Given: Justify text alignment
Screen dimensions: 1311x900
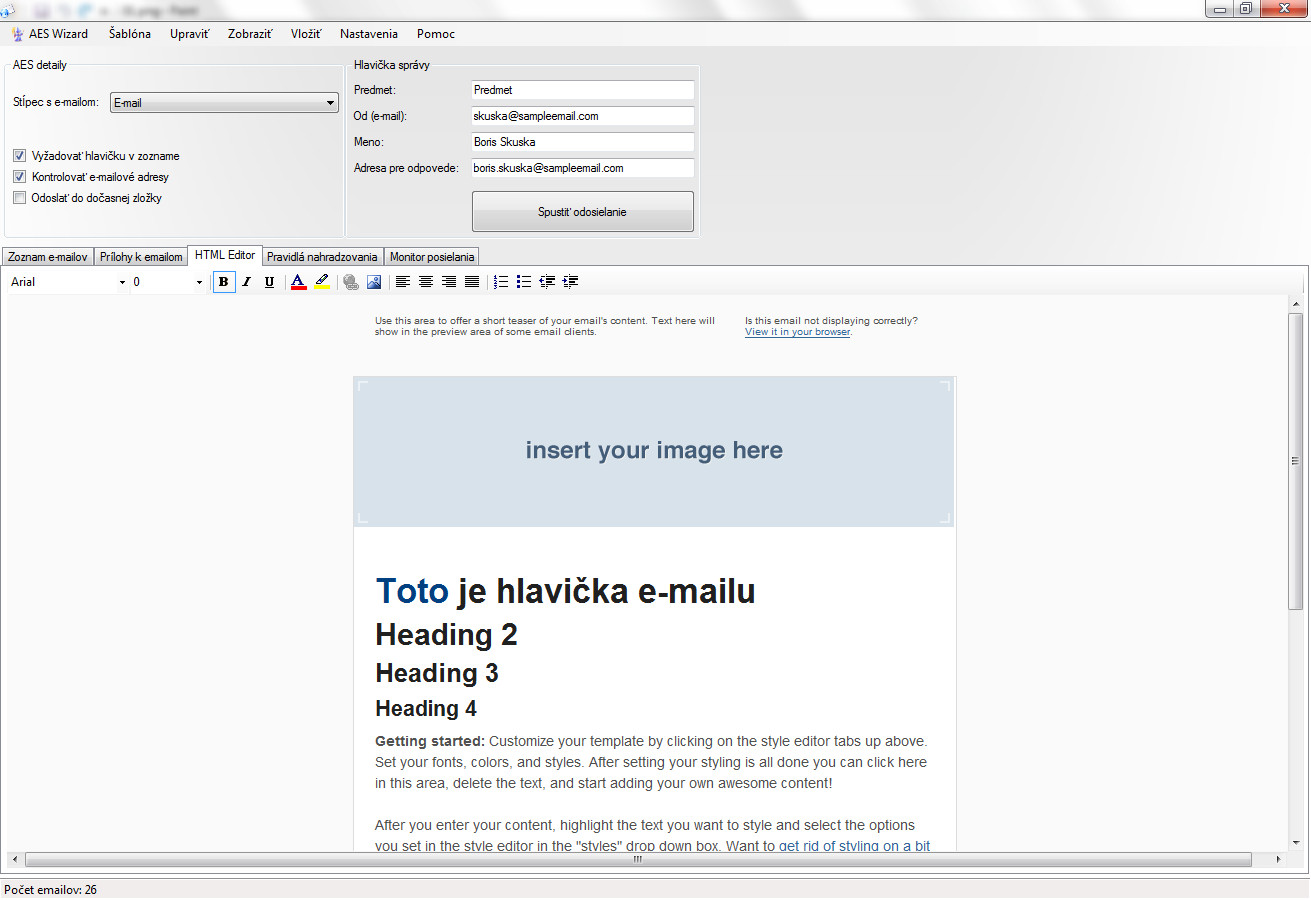Looking at the screenshot, I should (472, 282).
